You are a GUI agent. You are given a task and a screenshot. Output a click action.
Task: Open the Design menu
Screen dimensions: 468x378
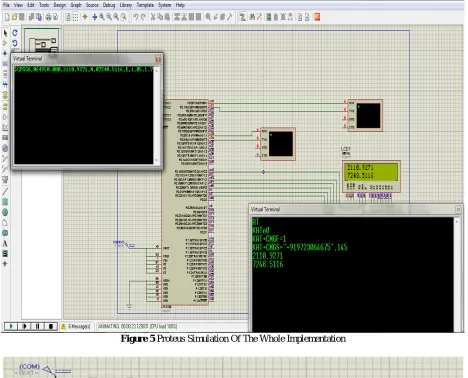pos(60,5)
